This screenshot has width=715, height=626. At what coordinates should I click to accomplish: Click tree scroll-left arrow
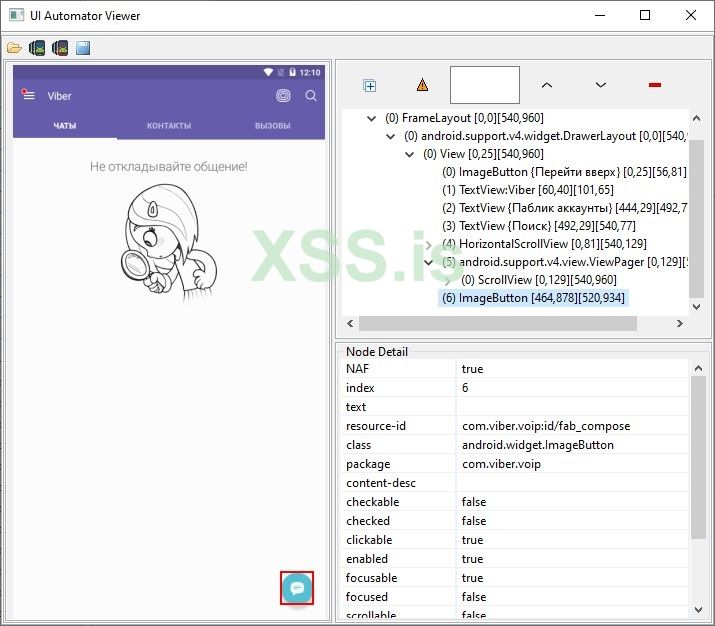coord(350,323)
